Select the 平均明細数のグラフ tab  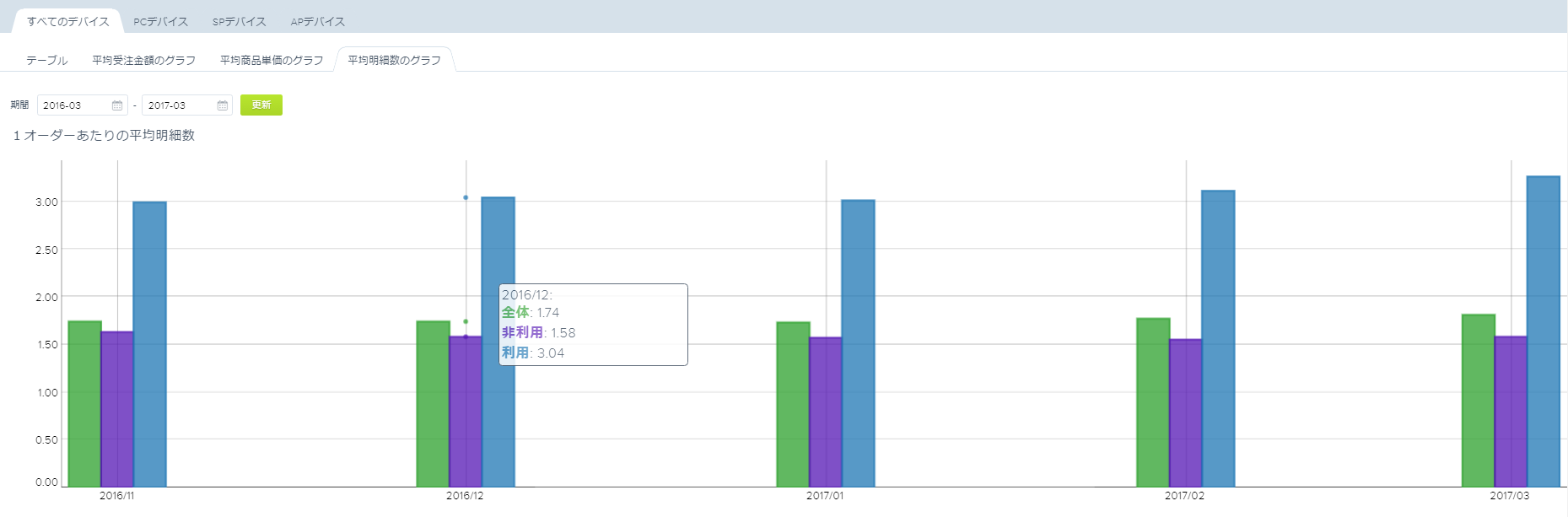click(x=395, y=60)
